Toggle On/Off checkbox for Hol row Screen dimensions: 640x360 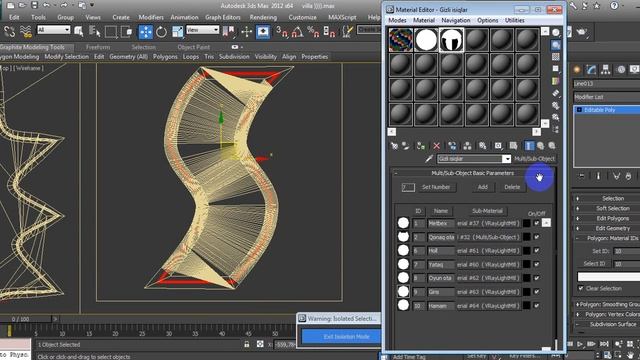pyautogui.click(x=537, y=251)
